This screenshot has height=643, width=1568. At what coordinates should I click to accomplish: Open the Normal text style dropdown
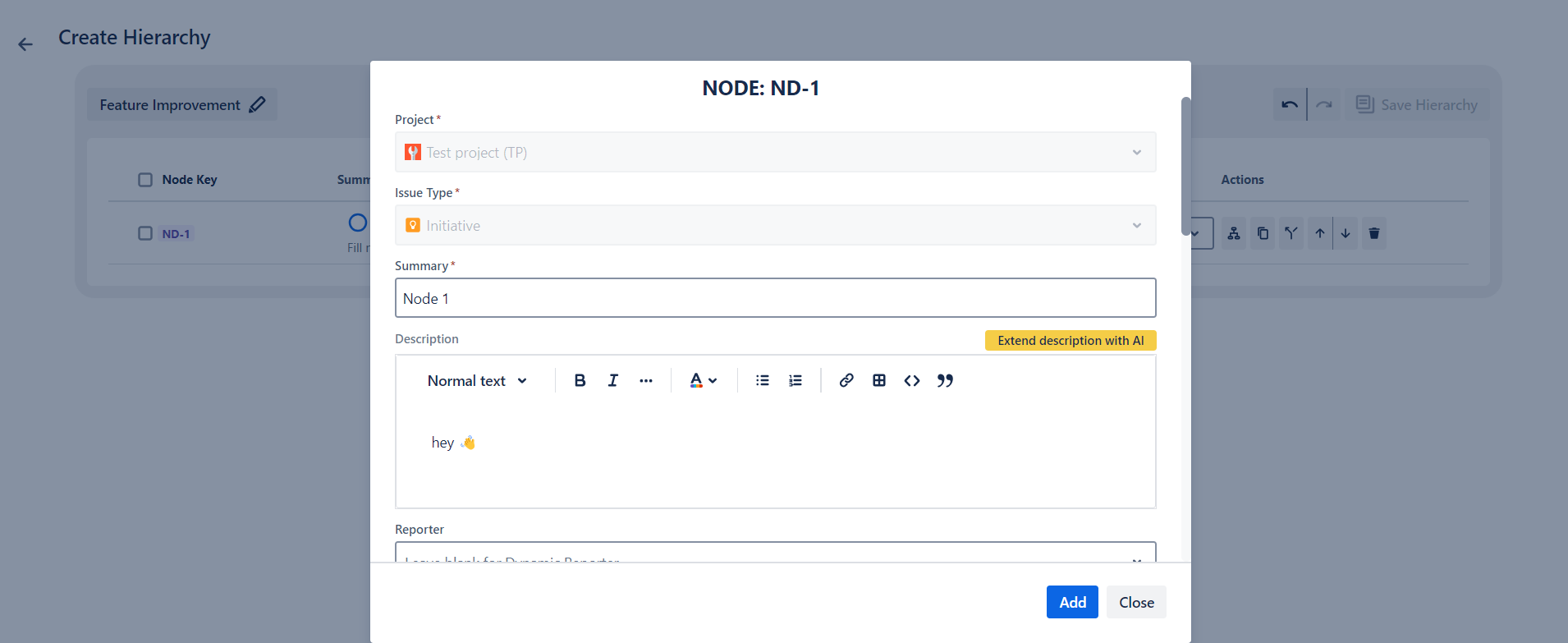coord(477,380)
